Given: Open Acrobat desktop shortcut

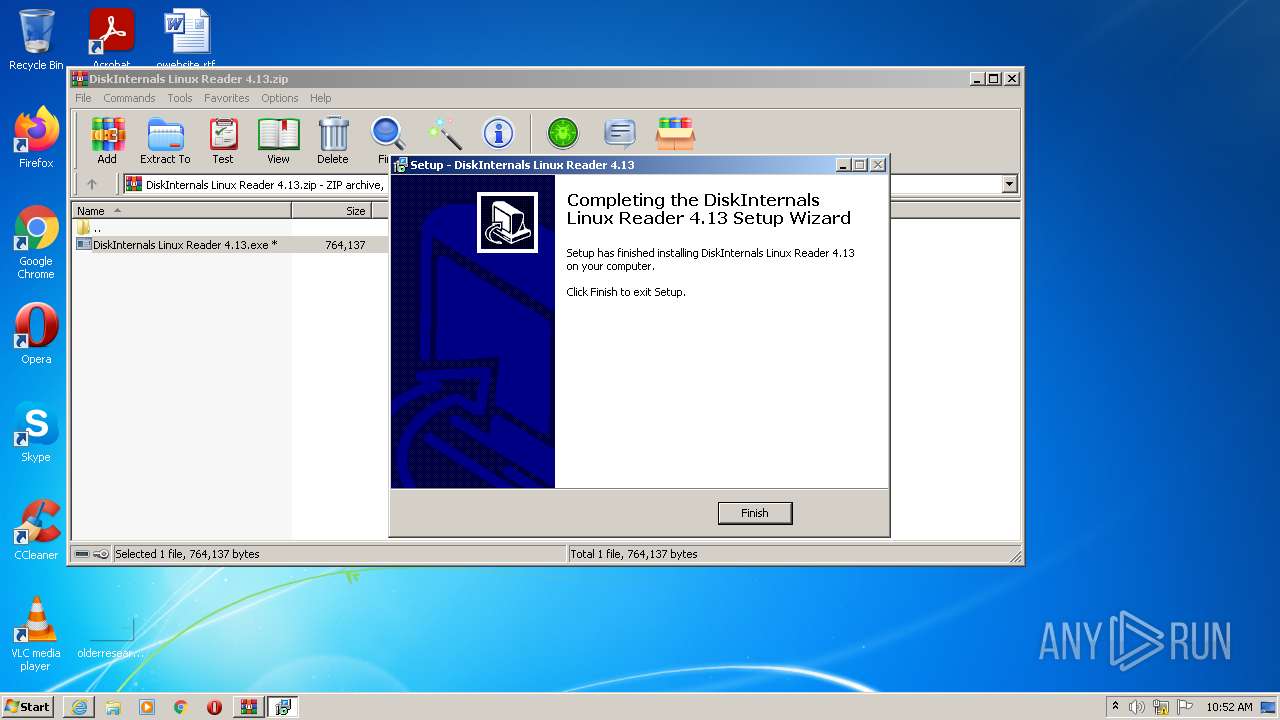Looking at the screenshot, I should click(x=111, y=38).
